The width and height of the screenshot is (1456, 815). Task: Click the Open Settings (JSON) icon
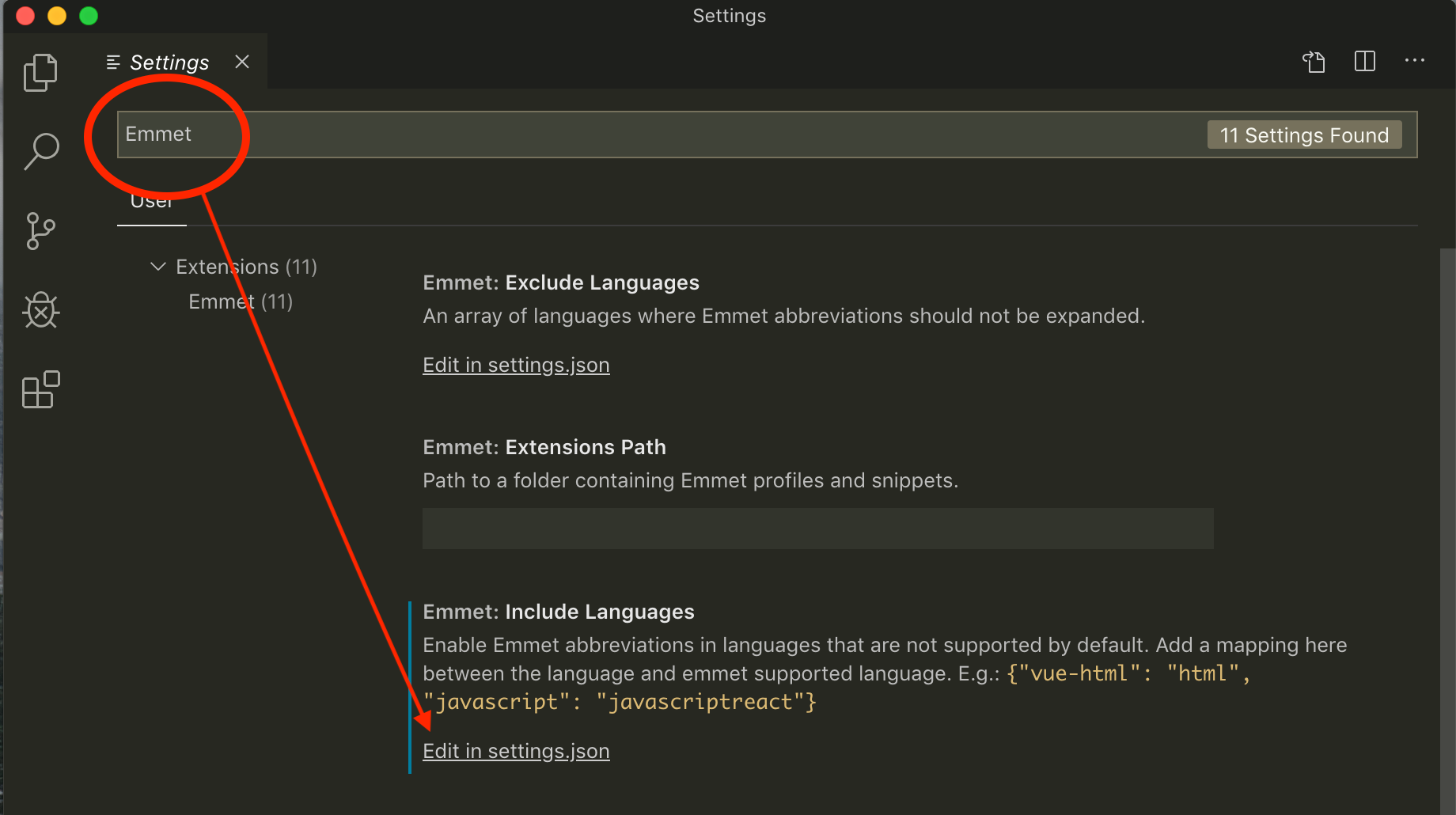tap(1314, 61)
